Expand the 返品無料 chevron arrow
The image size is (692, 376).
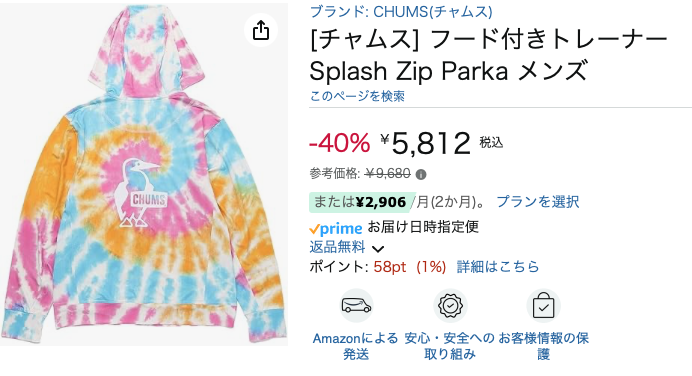378,249
